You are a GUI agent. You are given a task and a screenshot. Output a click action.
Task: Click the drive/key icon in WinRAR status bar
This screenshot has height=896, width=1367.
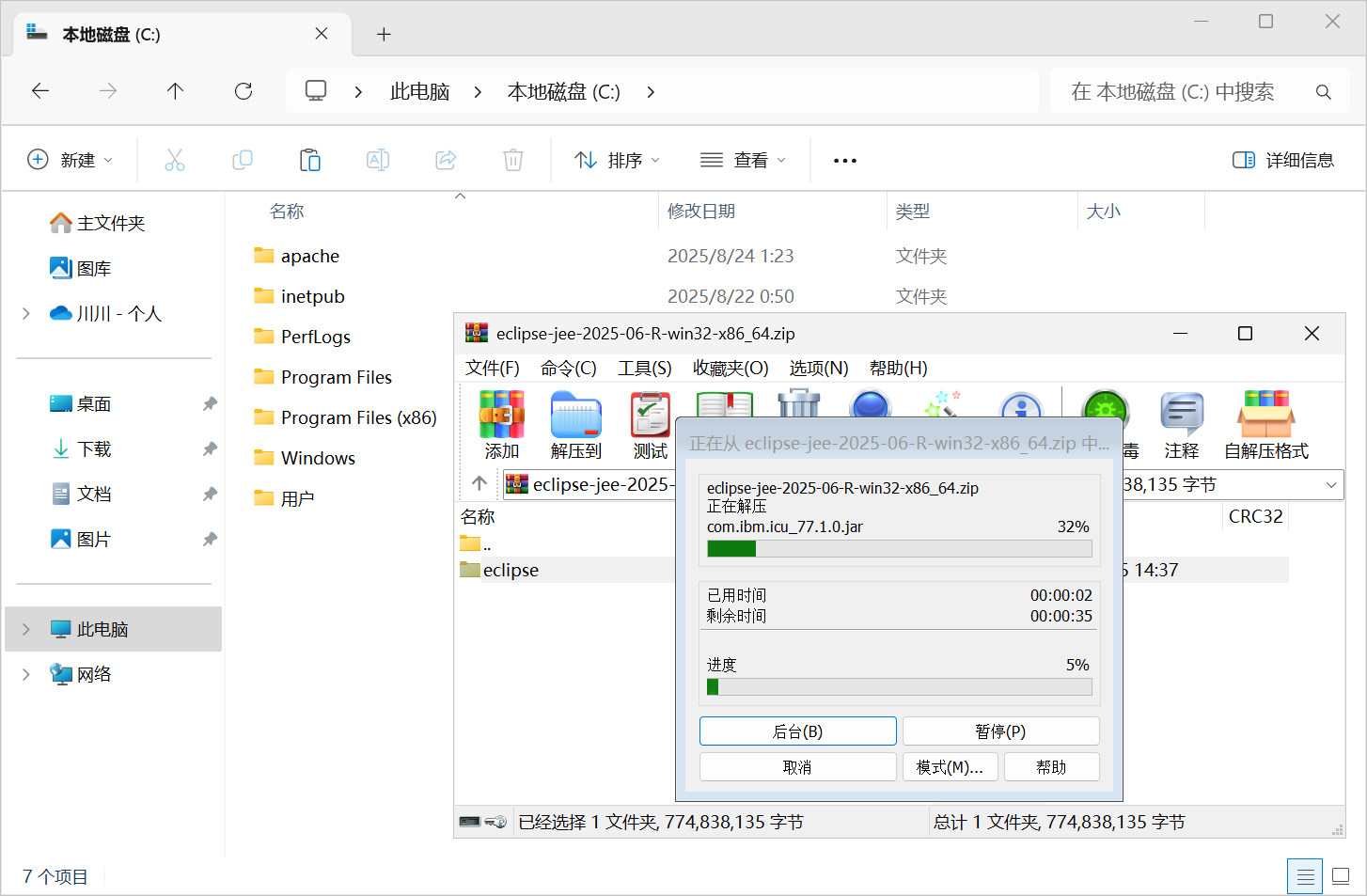click(483, 822)
